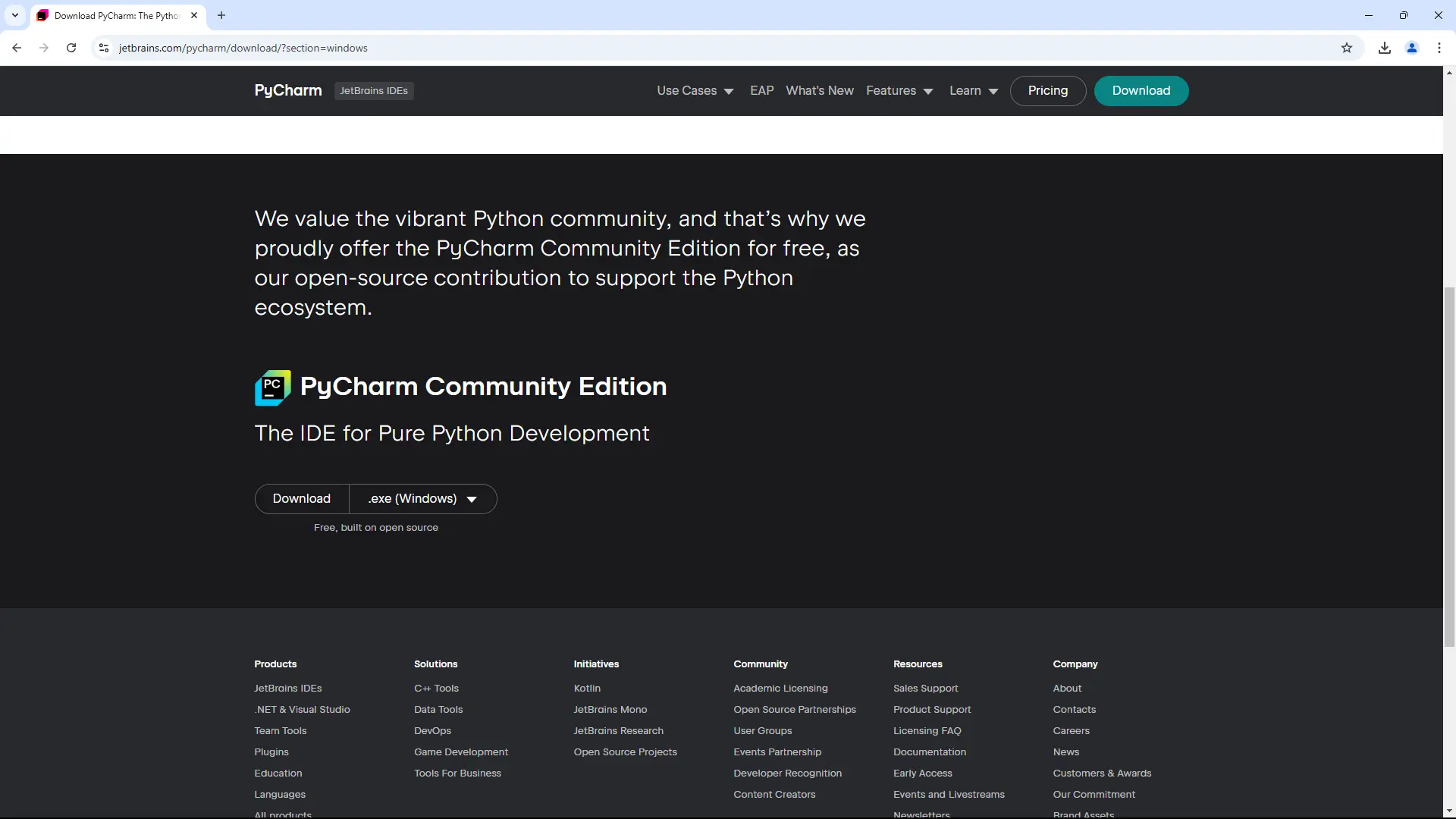
Task: Click the JetBrains IDEs badge icon
Action: (374, 91)
